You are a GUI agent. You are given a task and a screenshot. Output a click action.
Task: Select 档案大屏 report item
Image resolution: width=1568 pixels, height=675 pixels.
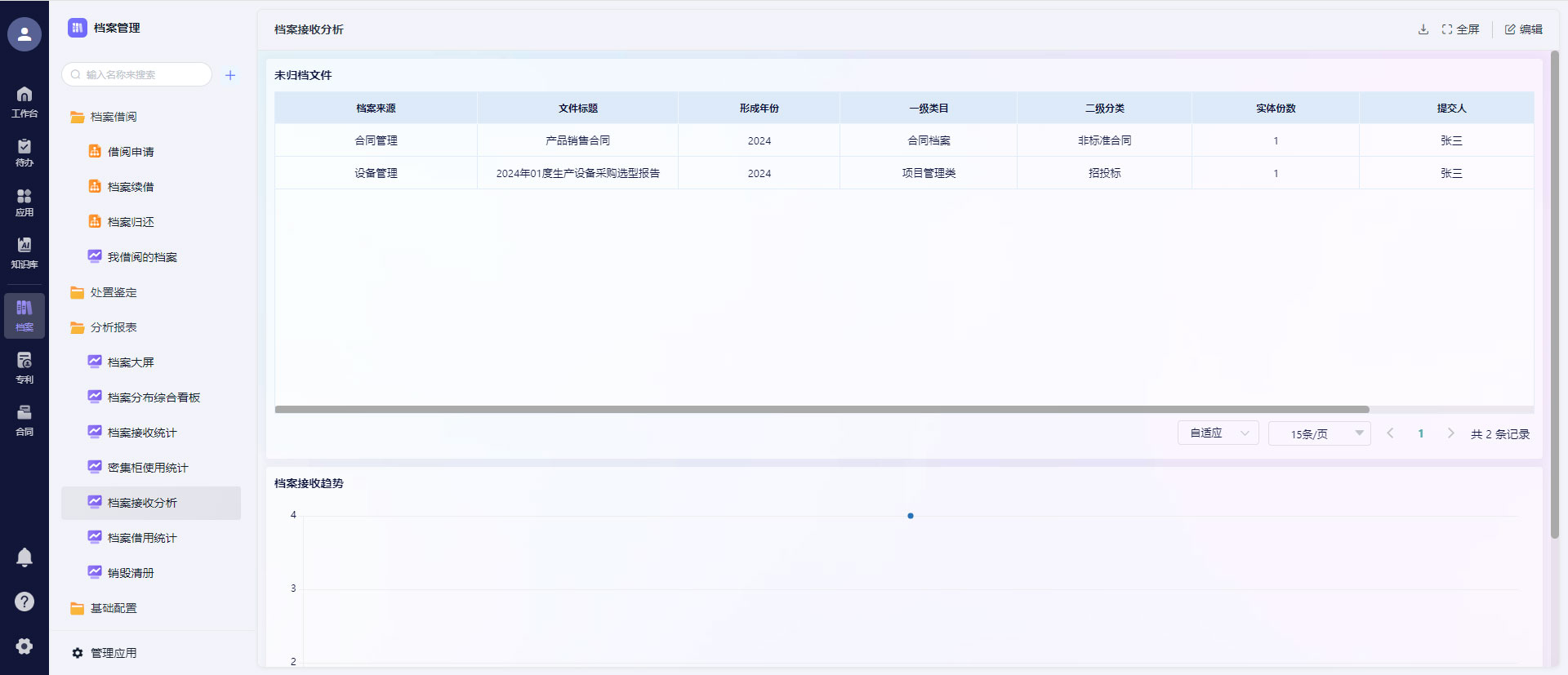point(131,362)
